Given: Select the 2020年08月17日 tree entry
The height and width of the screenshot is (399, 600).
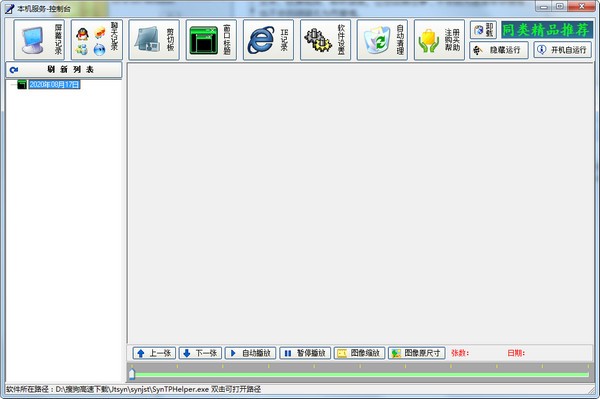Looking at the screenshot, I should (54, 85).
